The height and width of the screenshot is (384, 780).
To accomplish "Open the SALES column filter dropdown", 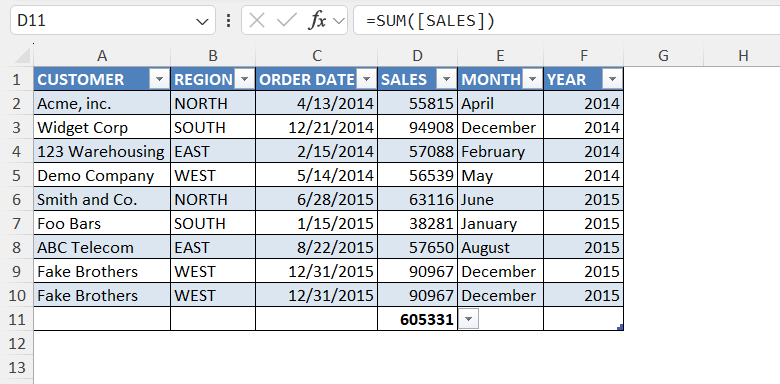I will [447, 79].
